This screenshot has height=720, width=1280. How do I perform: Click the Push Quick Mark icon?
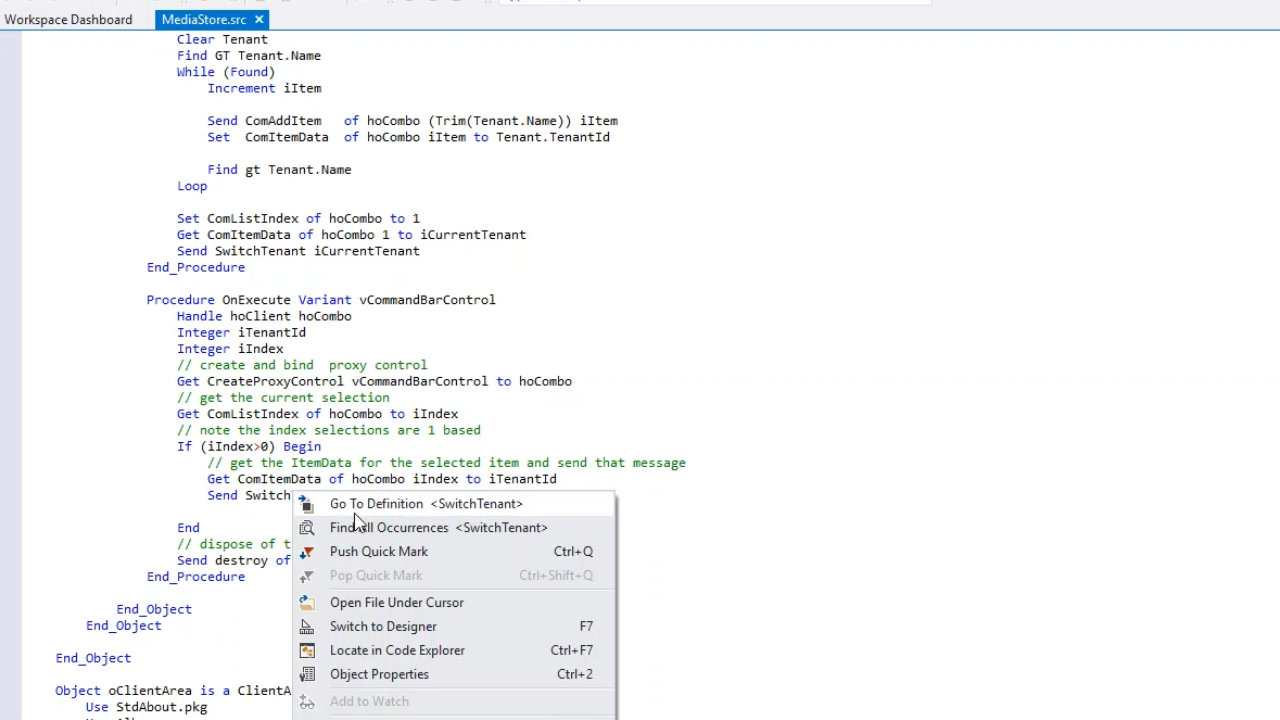(307, 552)
